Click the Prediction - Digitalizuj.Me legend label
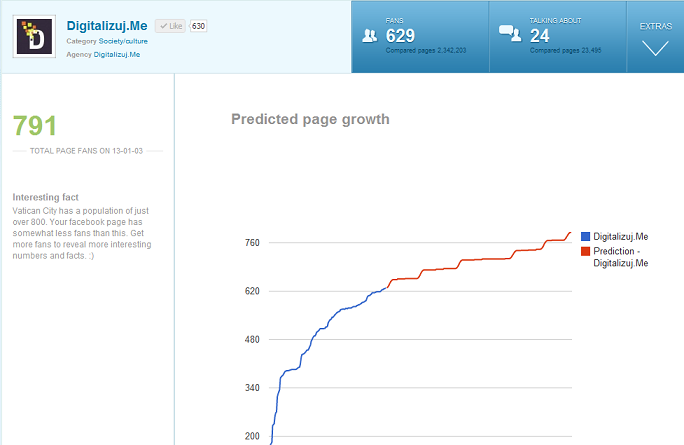 click(x=621, y=257)
